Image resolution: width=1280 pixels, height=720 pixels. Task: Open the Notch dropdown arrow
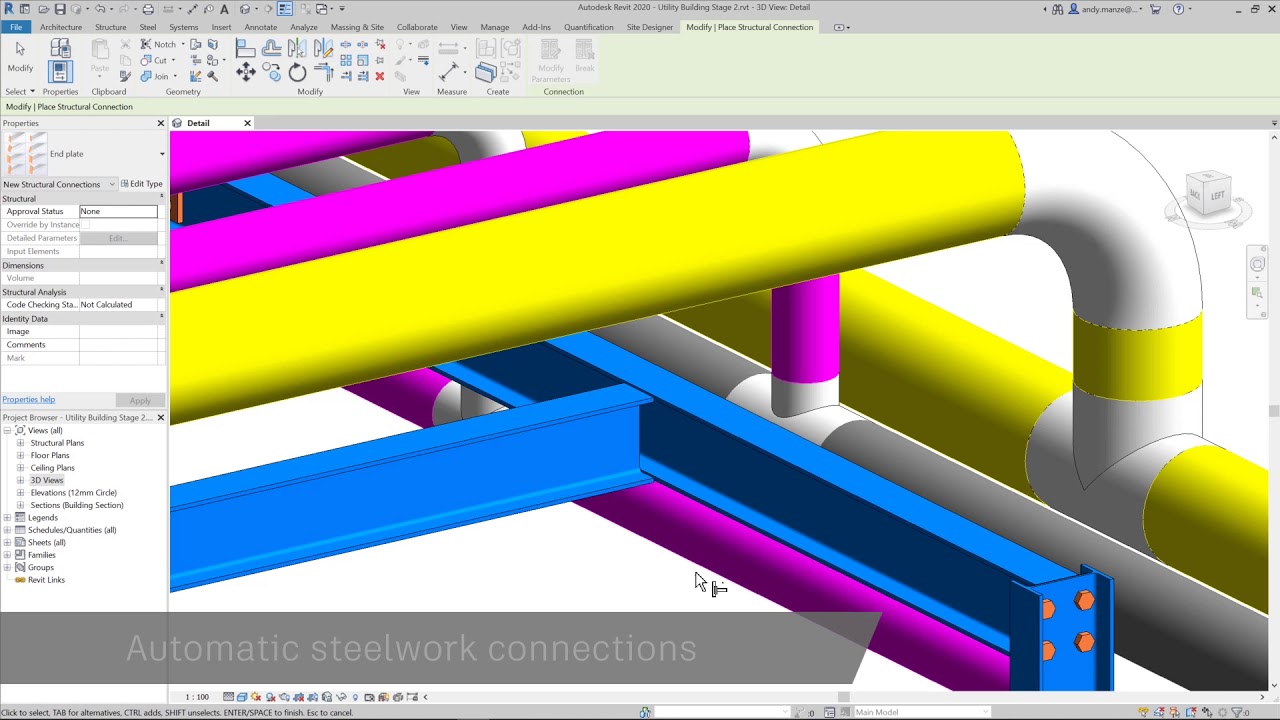(183, 44)
